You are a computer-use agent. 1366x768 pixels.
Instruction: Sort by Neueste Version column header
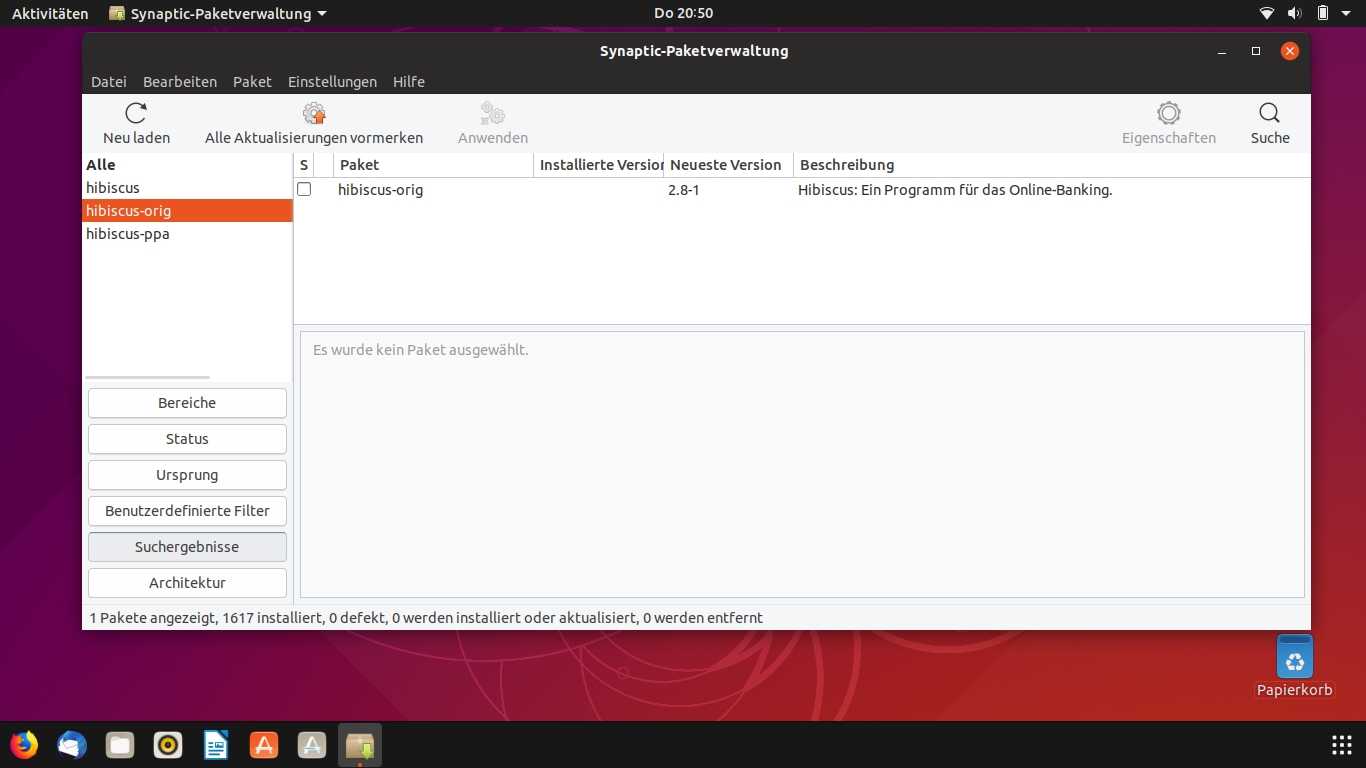728,165
